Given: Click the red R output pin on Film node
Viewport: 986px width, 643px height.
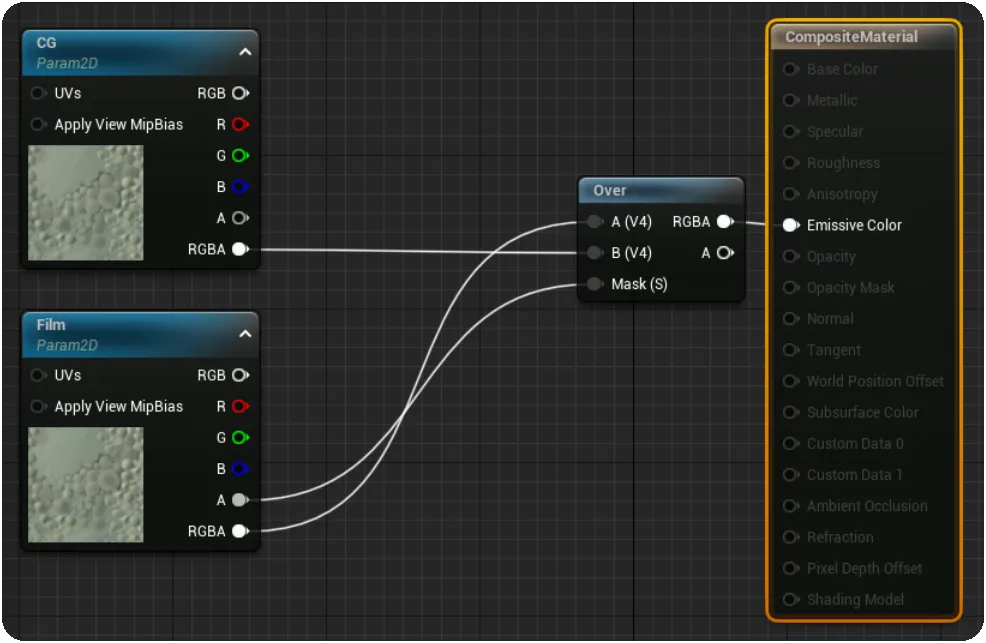Looking at the screenshot, I should 240,407.
